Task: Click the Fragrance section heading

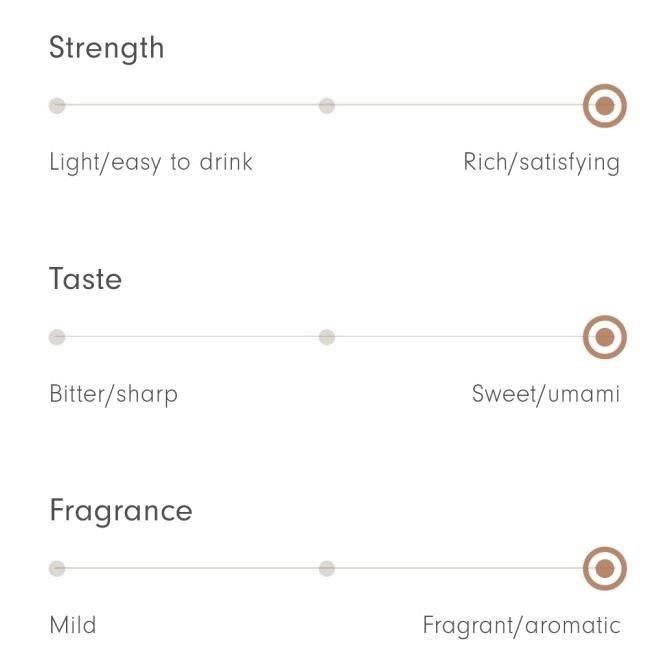Action: pos(120,511)
